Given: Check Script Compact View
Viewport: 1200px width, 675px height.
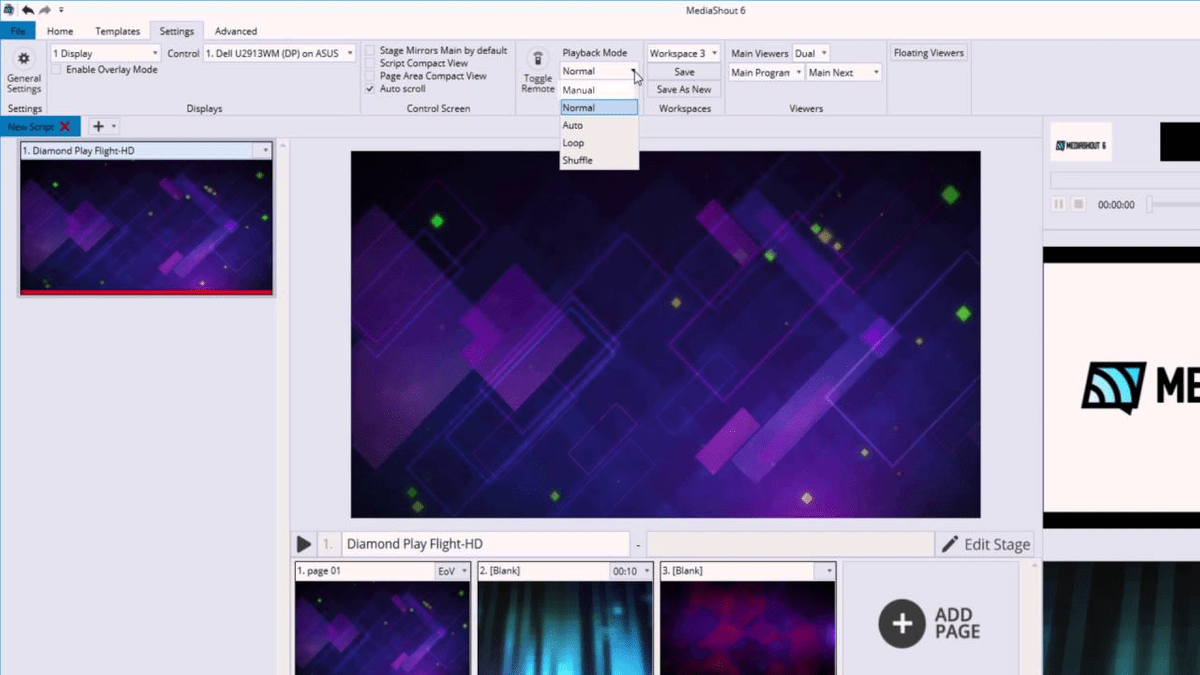Looking at the screenshot, I should [x=371, y=63].
